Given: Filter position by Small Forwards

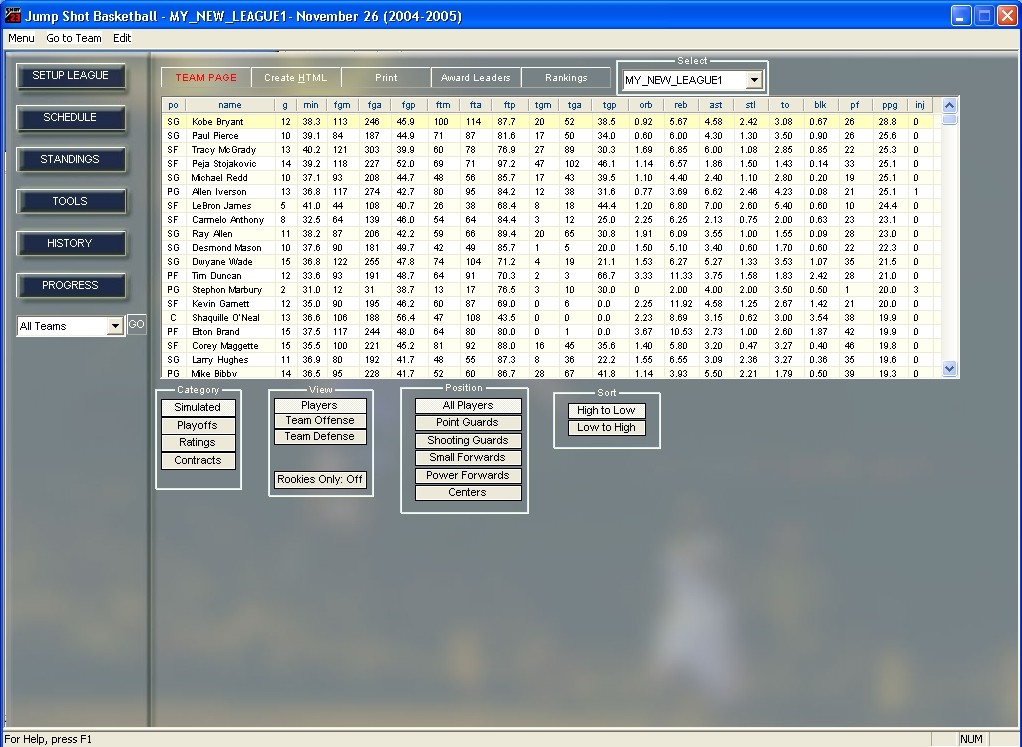Looking at the screenshot, I should 468,458.
